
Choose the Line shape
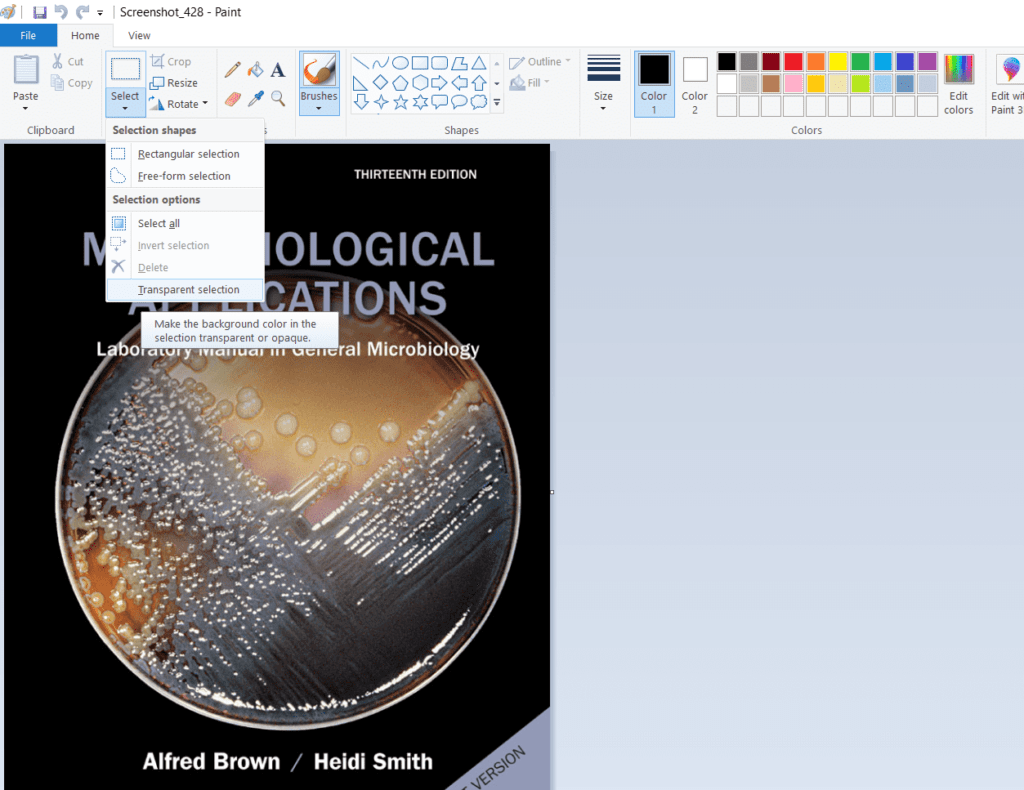[x=360, y=63]
